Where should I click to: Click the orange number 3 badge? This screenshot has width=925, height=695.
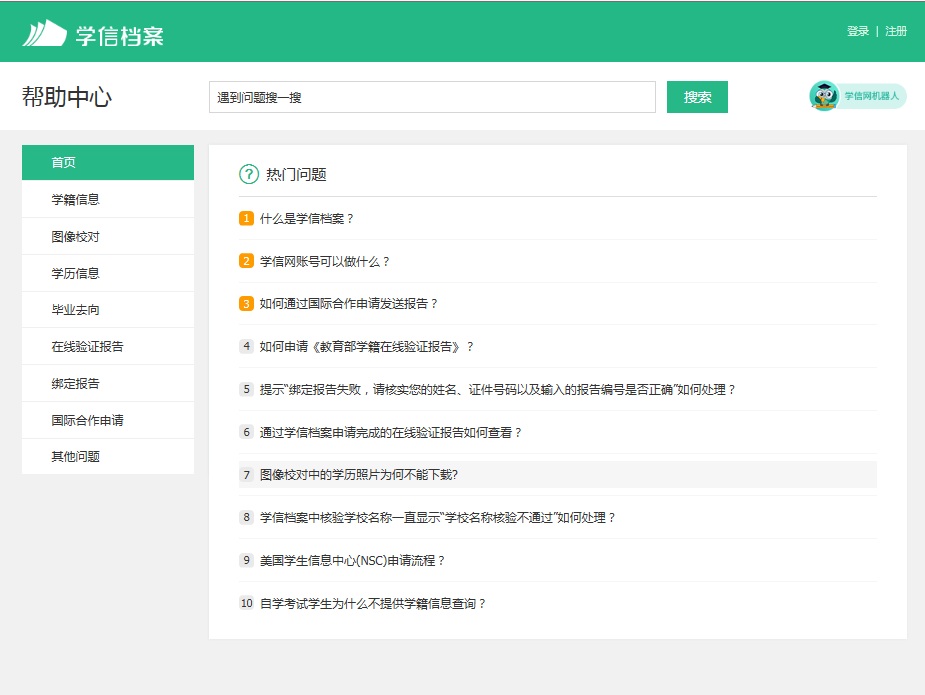coord(246,304)
